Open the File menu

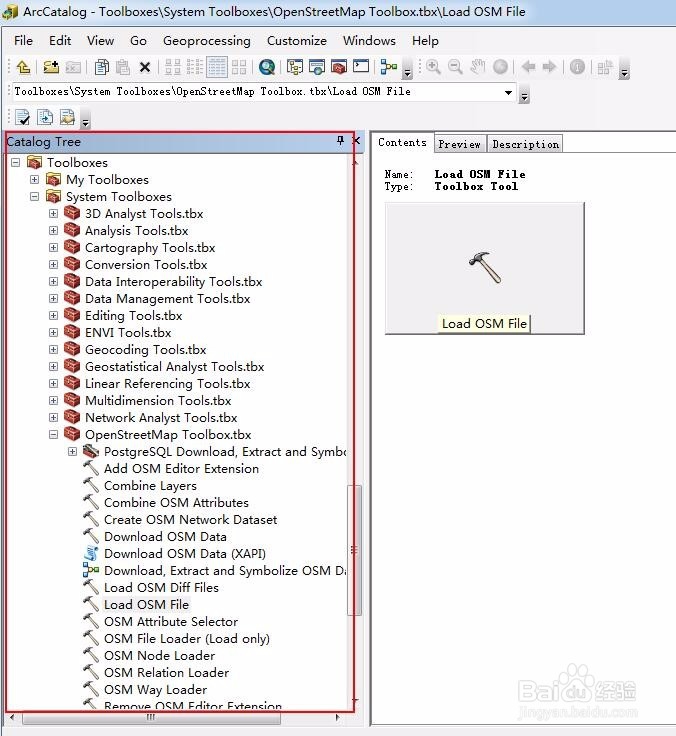23,41
